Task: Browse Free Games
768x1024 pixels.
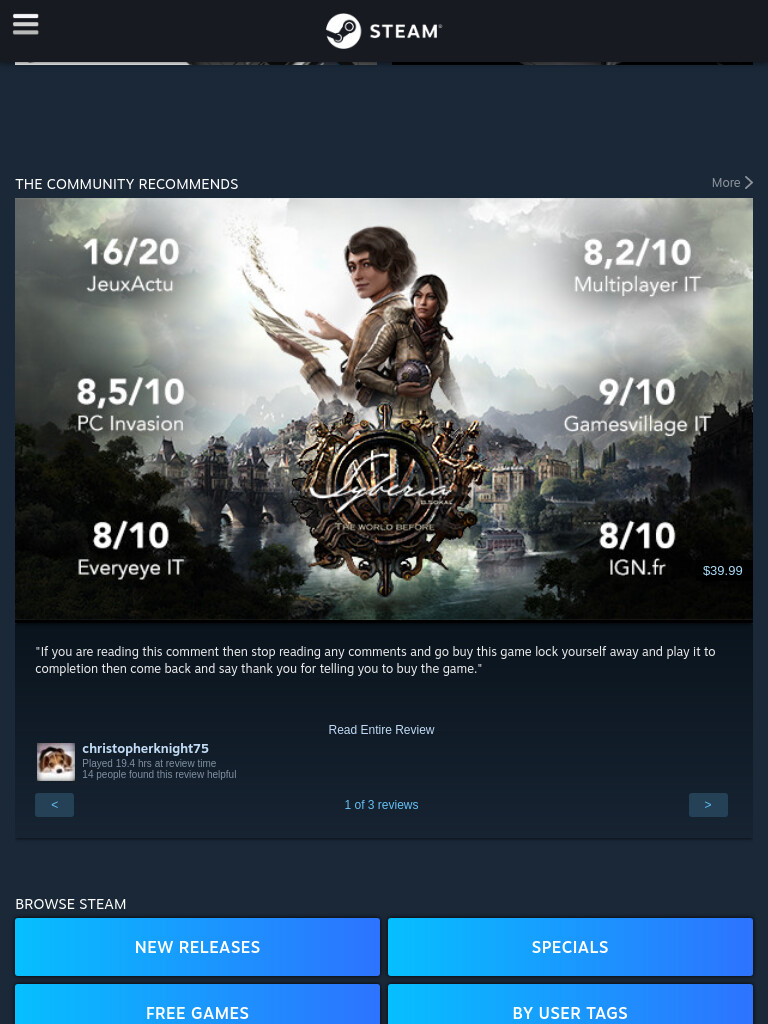Action: pyautogui.click(x=197, y=1006)
